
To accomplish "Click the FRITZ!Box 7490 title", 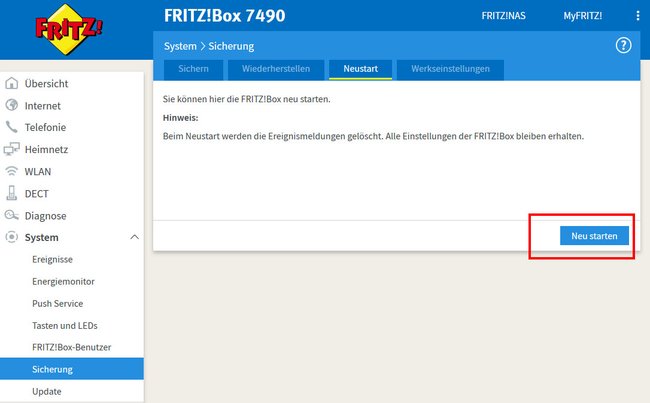I will (225, 16).
